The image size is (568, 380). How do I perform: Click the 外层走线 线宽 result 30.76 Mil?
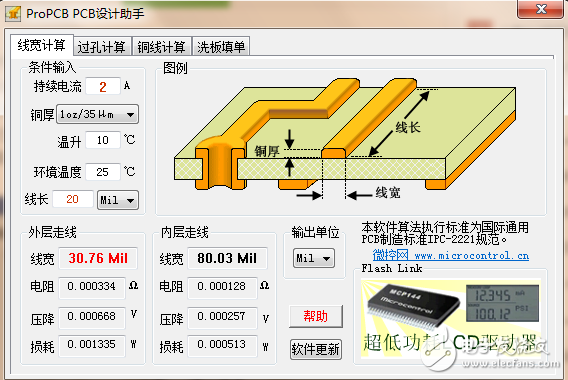pos(98,258)
